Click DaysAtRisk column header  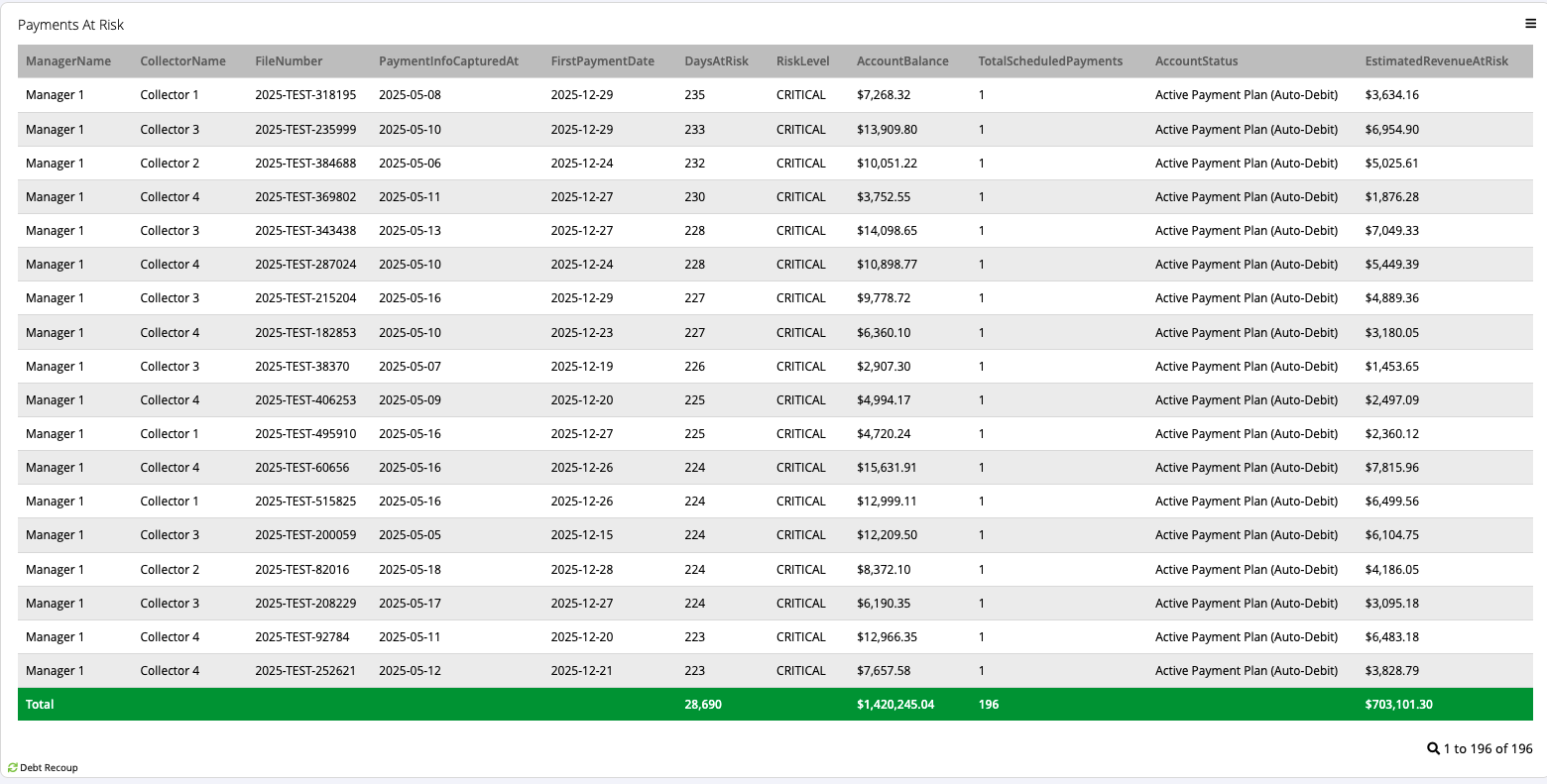[716, 61]
